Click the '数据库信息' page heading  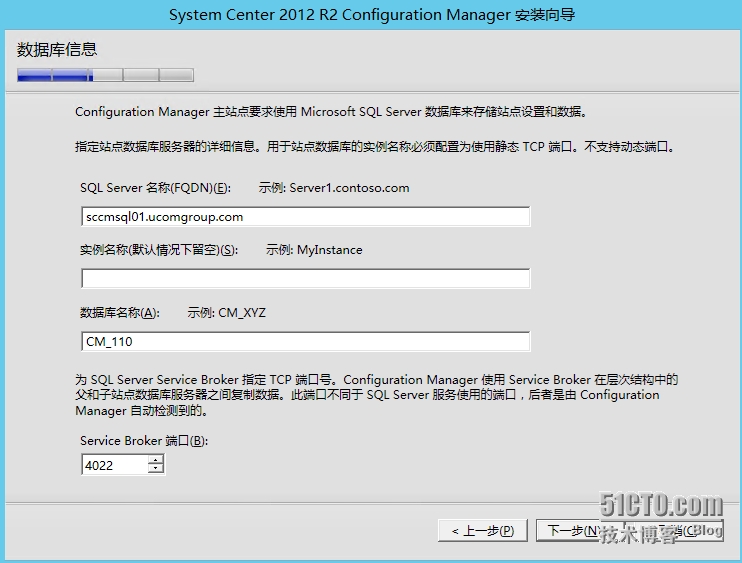[x=57, y=49]
